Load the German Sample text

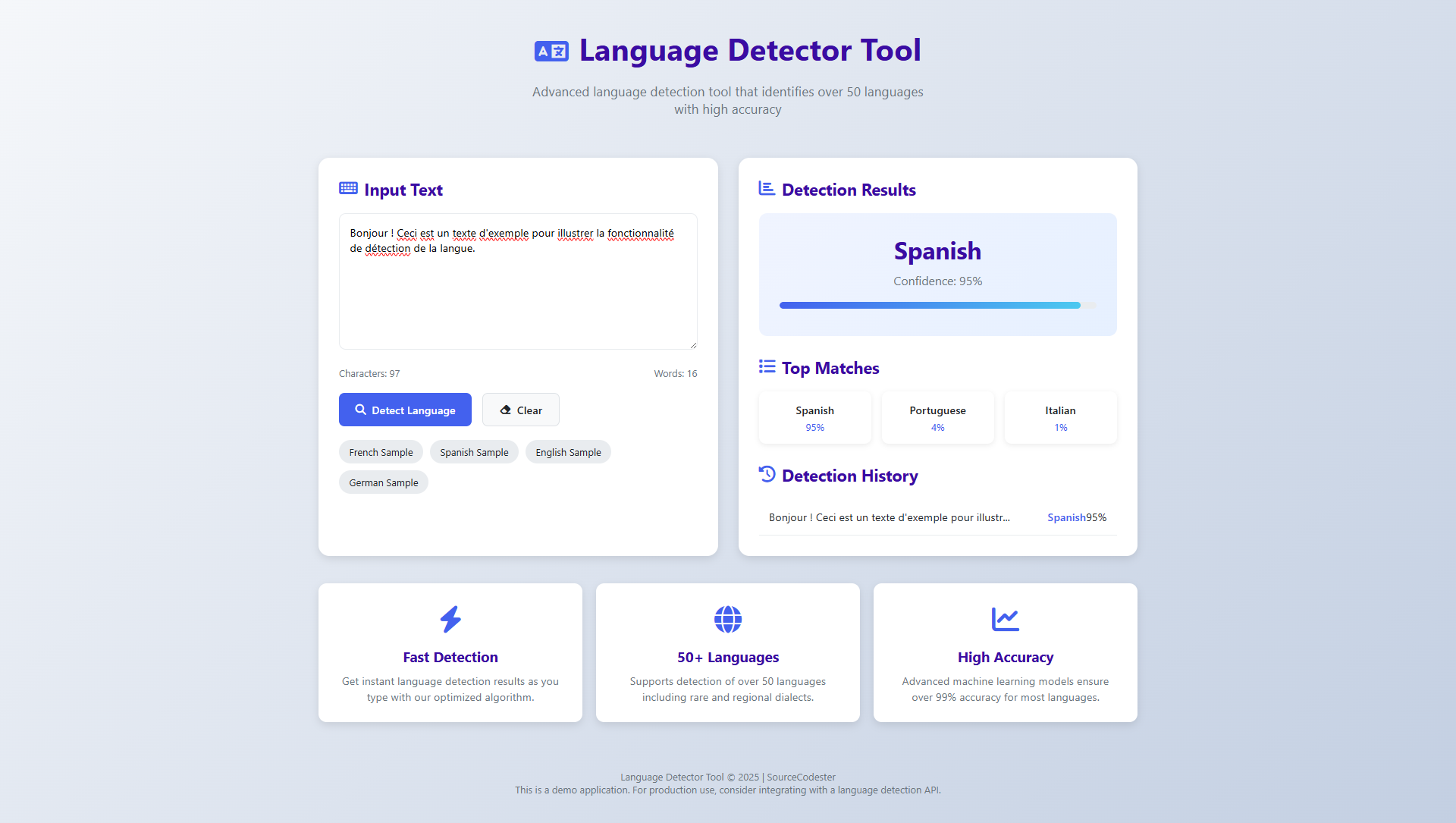point(383,482)
